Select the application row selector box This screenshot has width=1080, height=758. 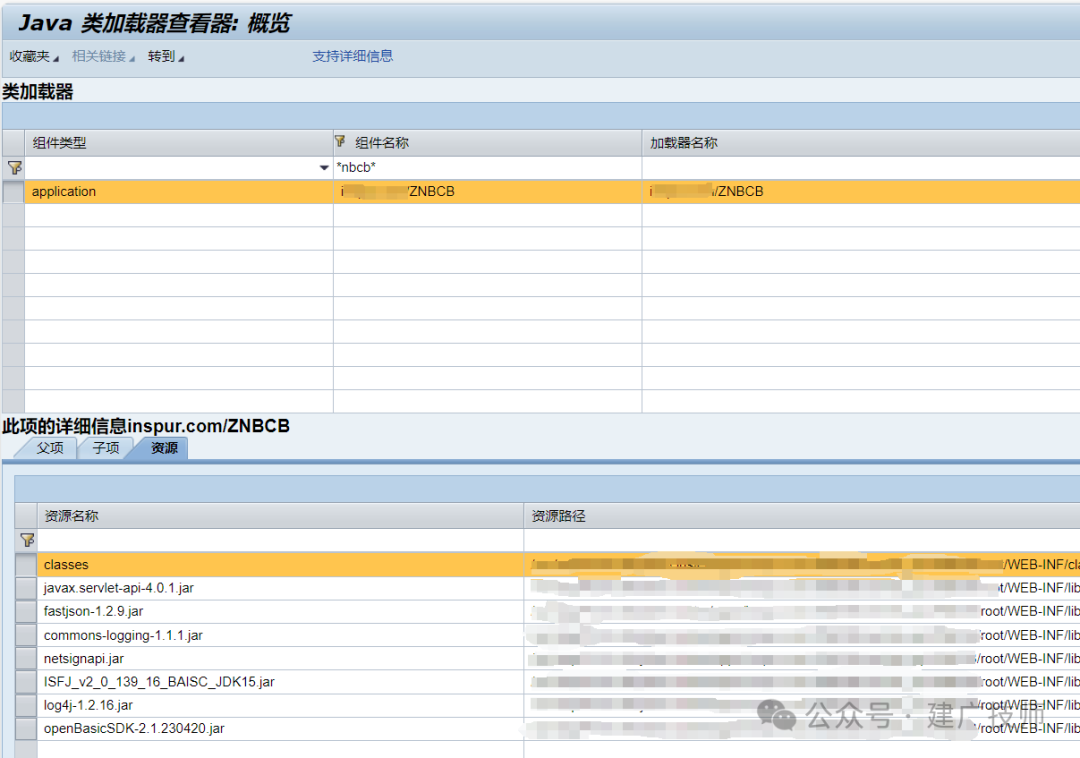click(13, 191)
